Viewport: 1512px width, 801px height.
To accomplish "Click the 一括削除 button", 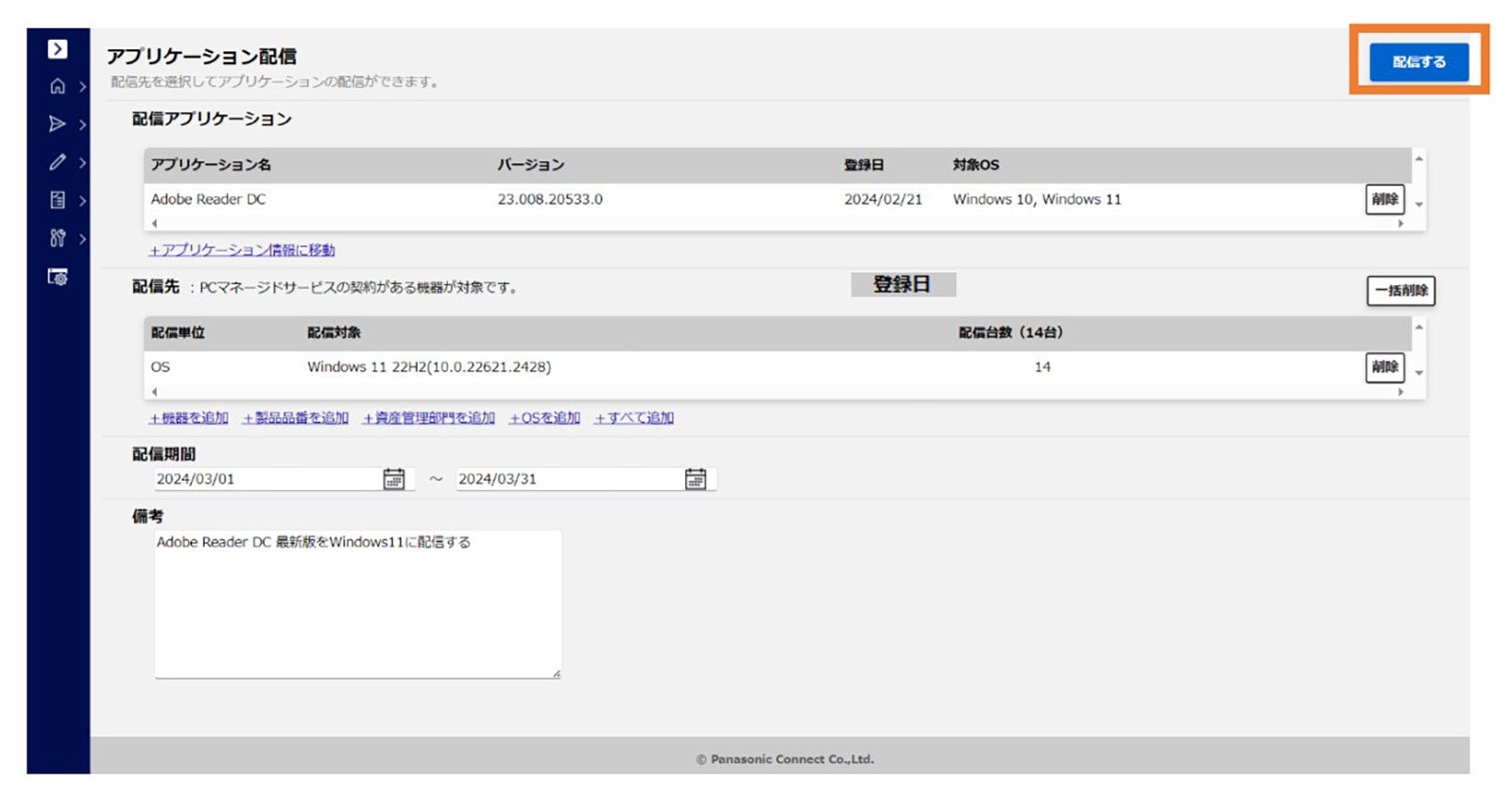I will (x=1400, y=290).
